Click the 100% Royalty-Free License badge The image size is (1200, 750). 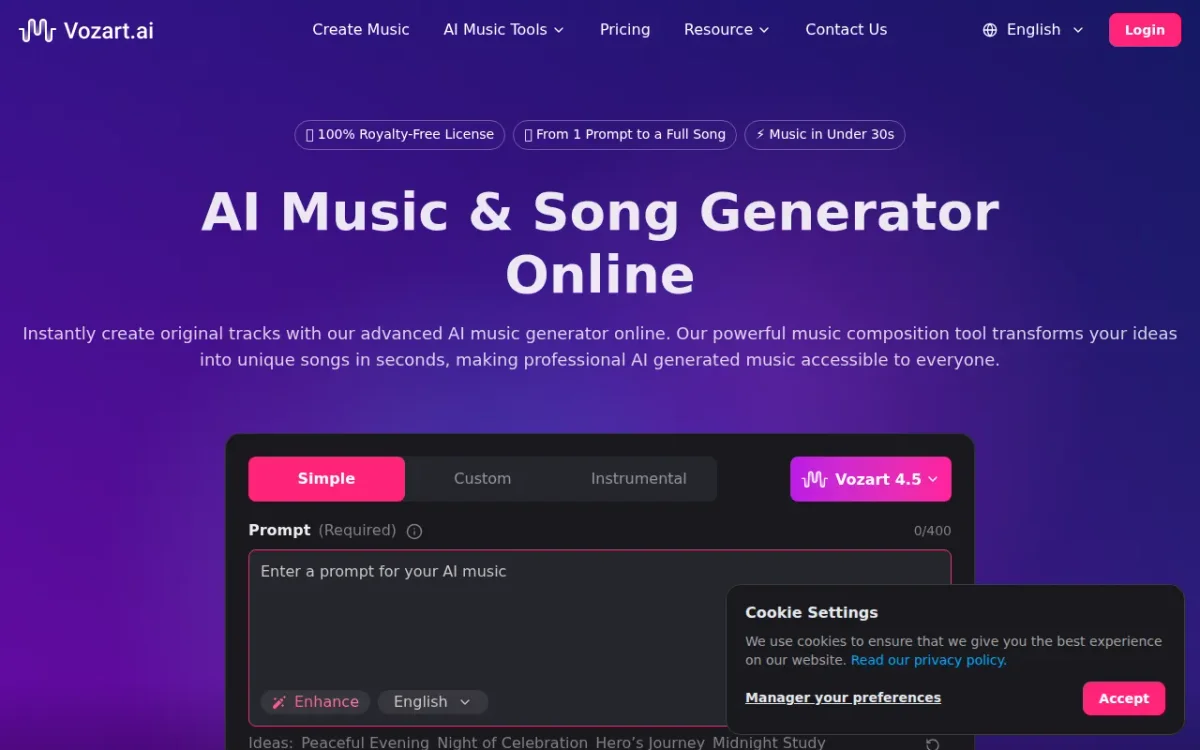coord(399,134)
